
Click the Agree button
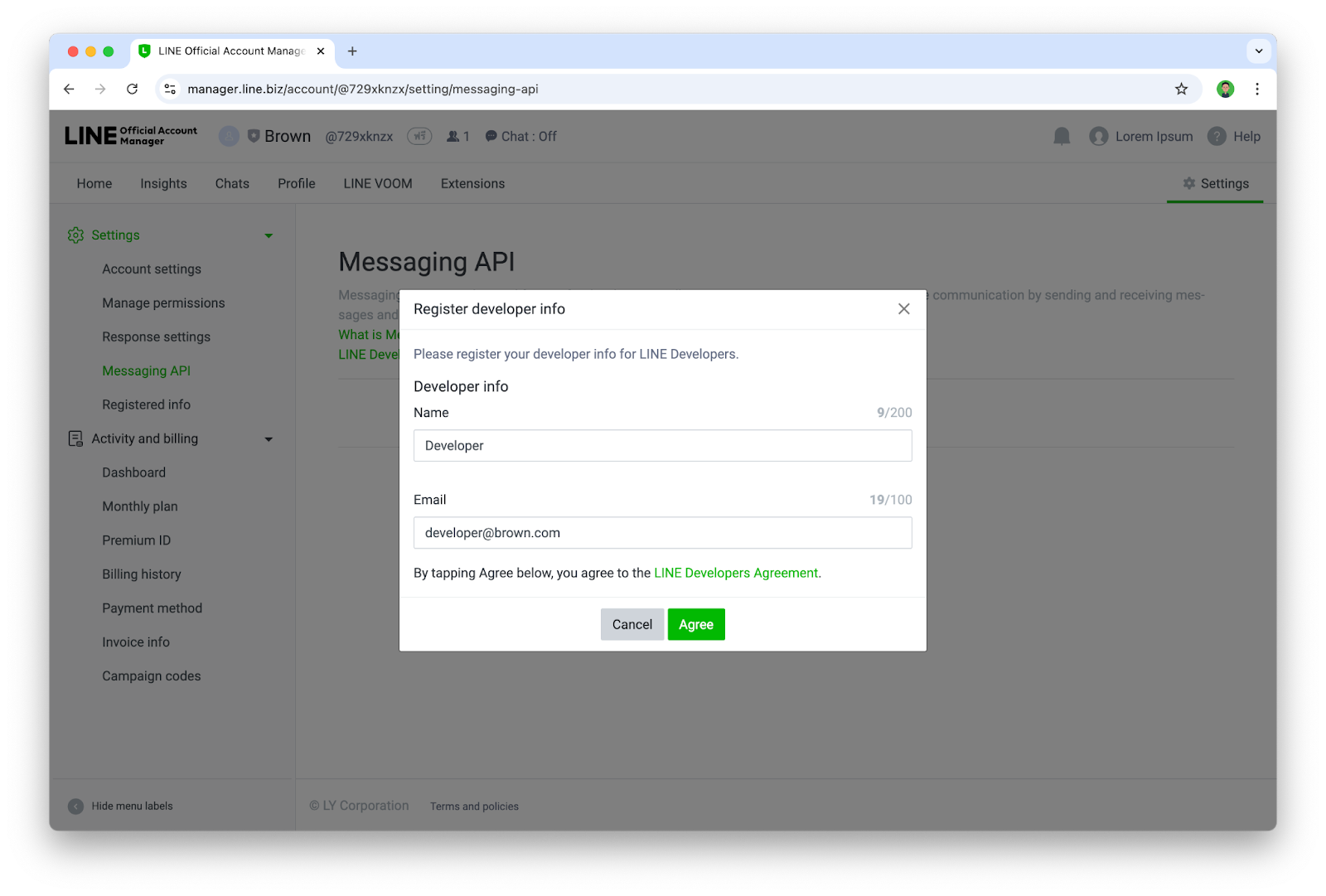(x=696, y=624)
